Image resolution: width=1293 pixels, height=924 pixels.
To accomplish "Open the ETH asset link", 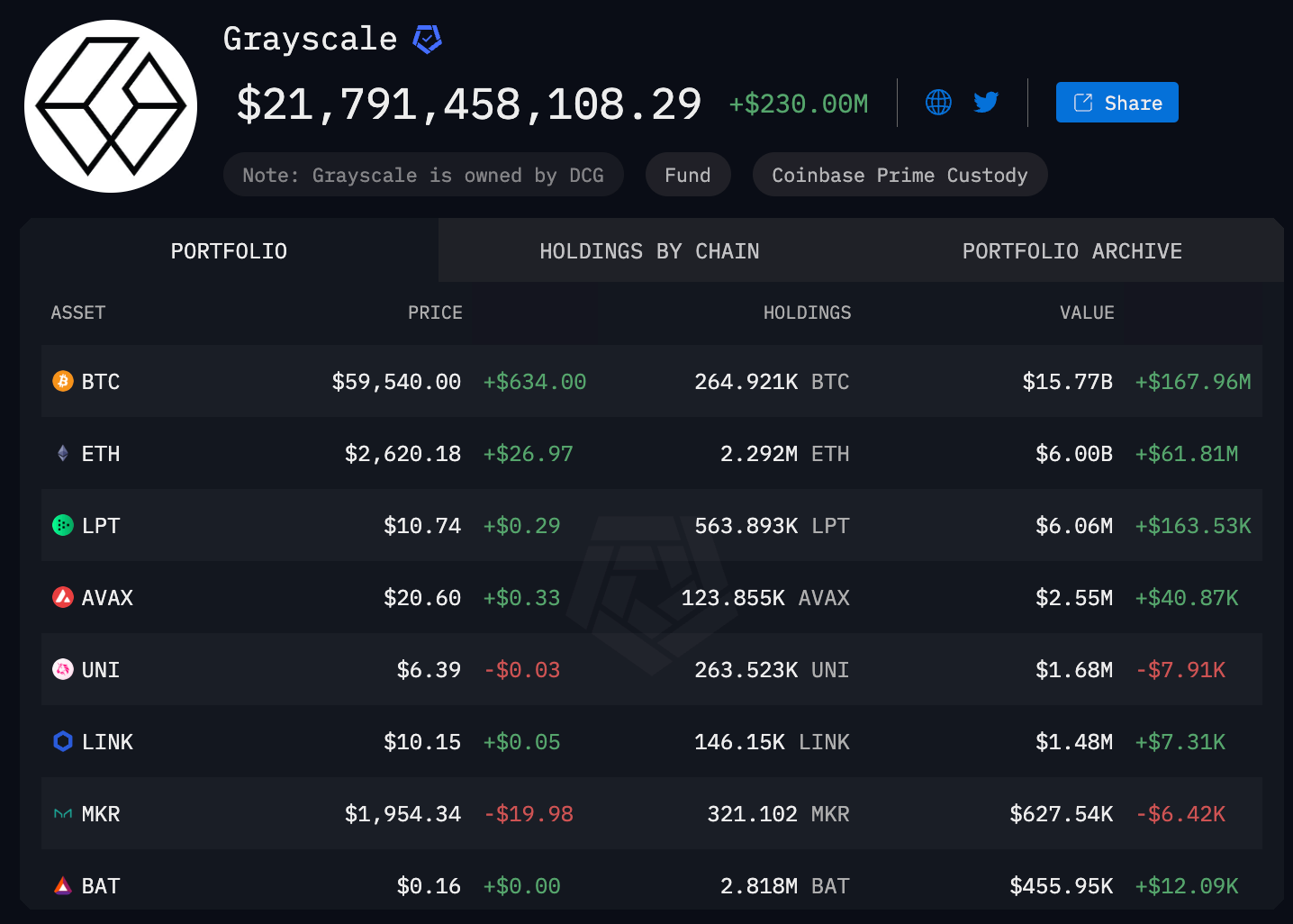I will coord(101,454).
